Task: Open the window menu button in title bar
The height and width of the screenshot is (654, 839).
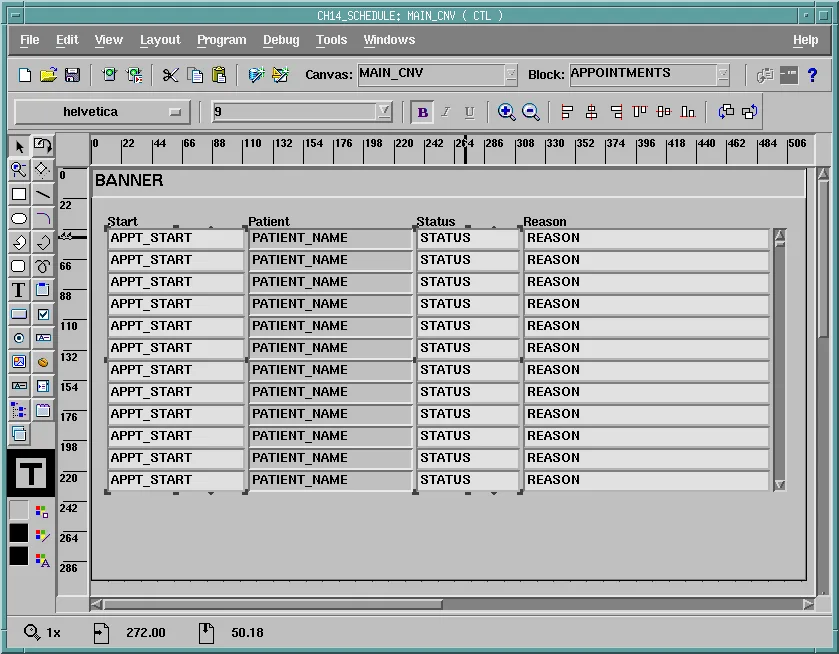Action: pyautogui.click(x=16, y=15)
